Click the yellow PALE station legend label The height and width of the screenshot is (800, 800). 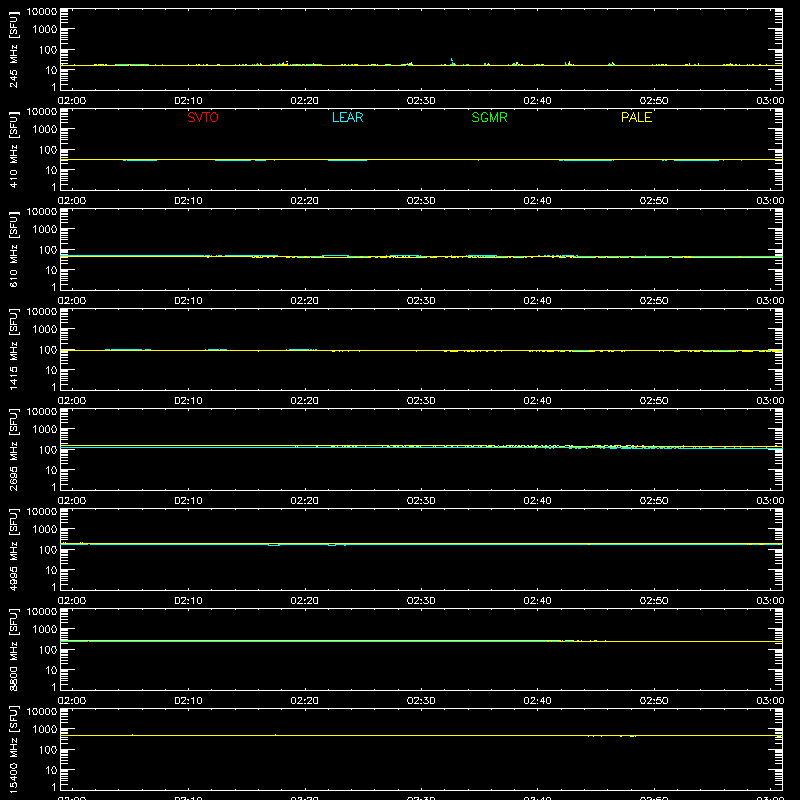coord(636,117)
